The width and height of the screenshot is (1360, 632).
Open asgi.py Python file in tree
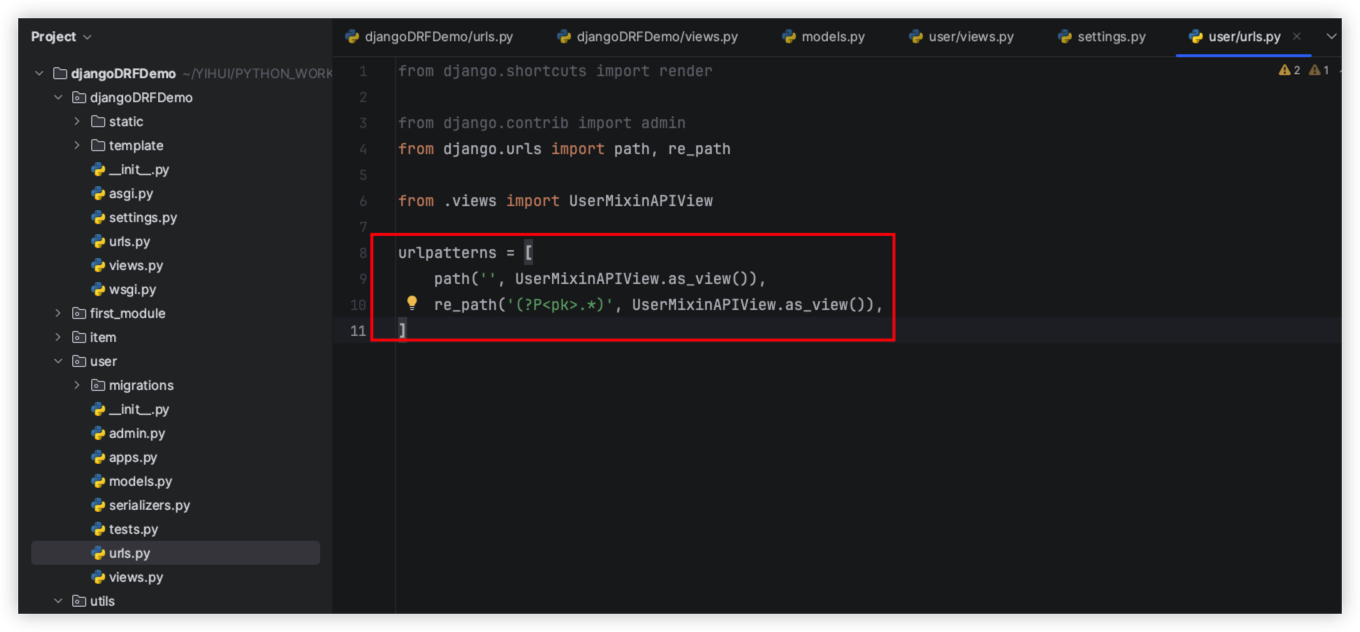click(x=130, y=194)
